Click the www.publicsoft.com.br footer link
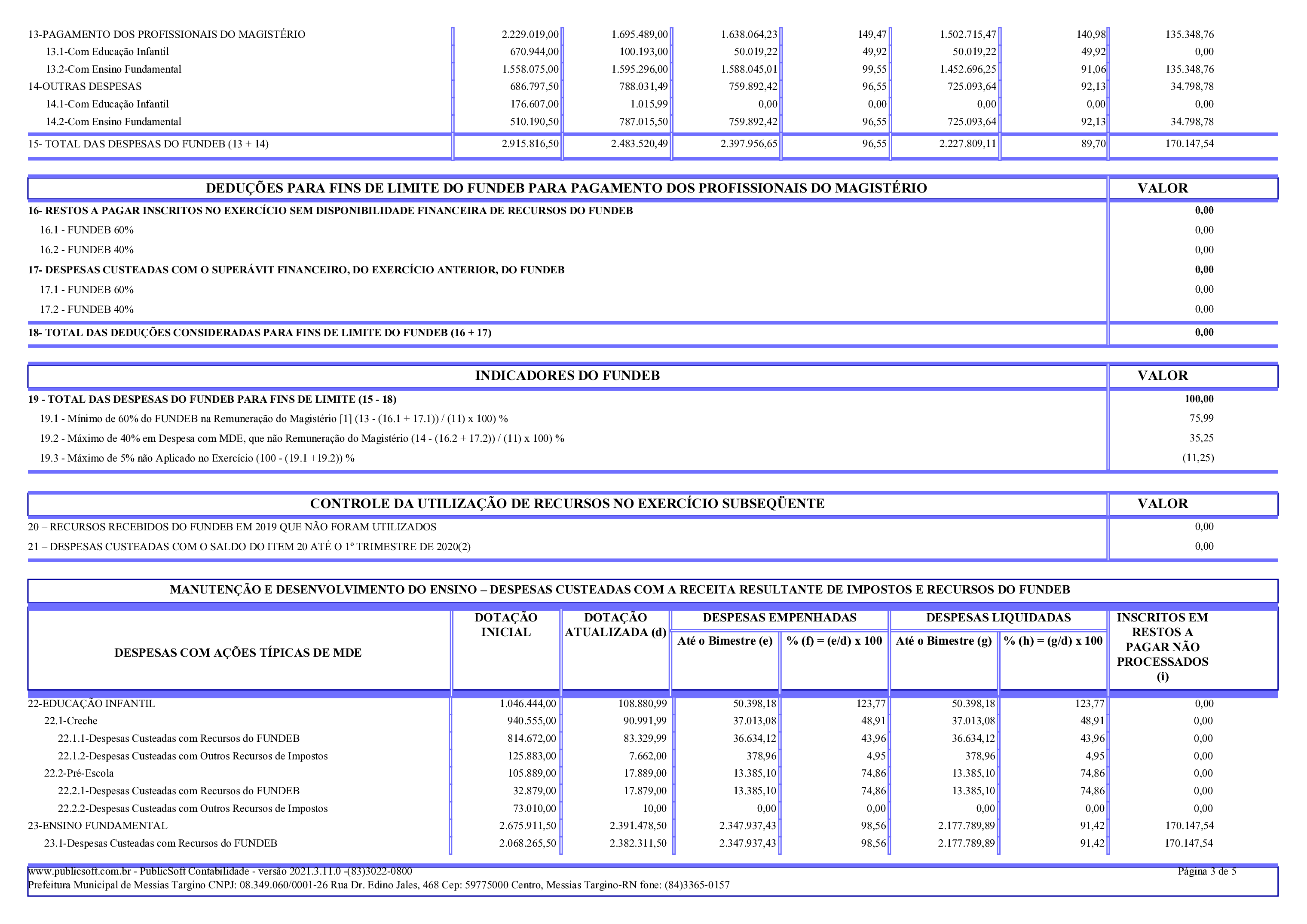This screenshot has width=1307, height=924. tap(79, 871)
